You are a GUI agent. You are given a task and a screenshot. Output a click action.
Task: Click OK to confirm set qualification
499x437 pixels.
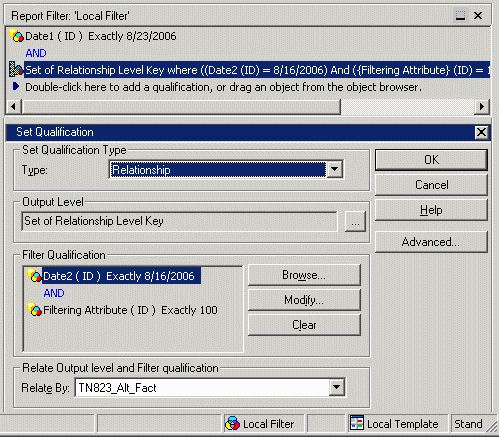coord(431,160)
